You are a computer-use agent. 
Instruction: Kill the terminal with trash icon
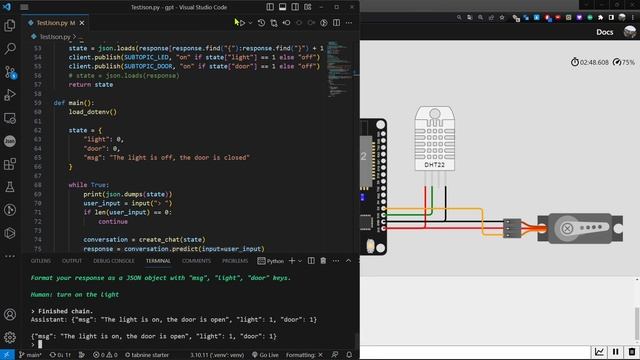tap(323, 261)
